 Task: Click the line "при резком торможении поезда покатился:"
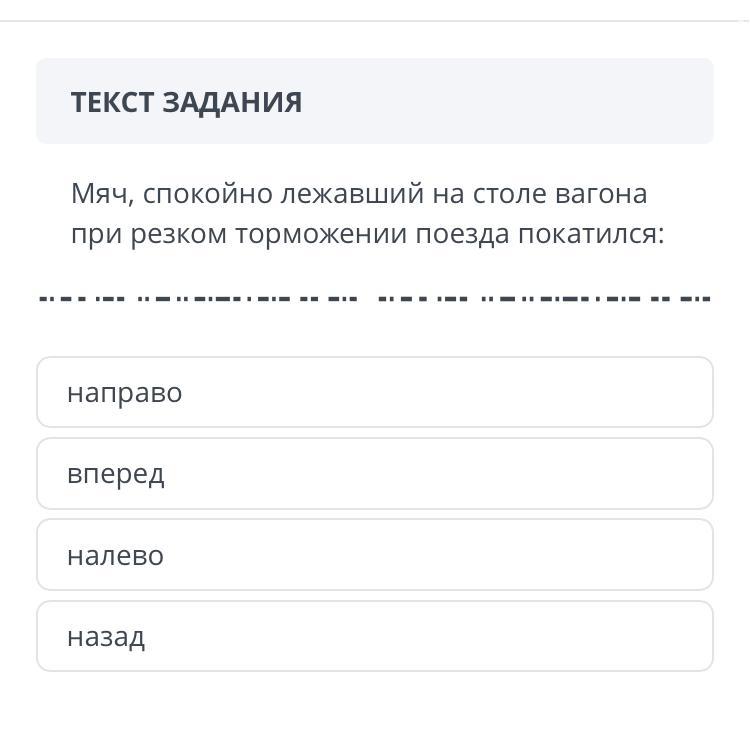[367, 234]
